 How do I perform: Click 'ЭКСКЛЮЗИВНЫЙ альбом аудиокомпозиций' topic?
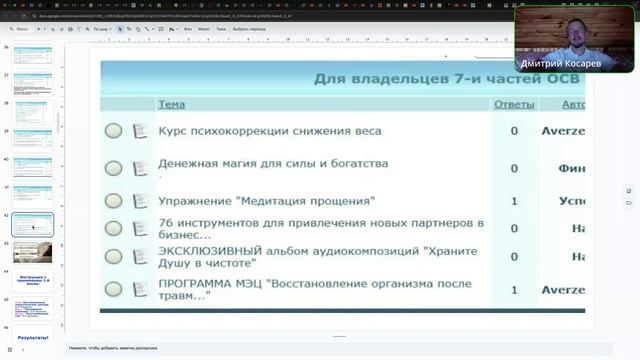(x=318, y=257)
